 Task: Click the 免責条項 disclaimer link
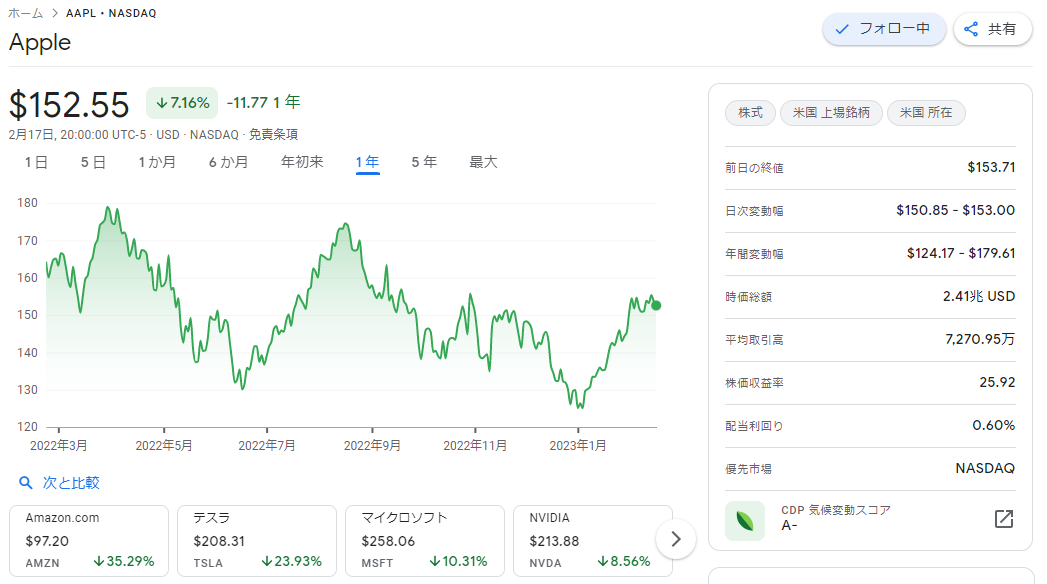273,135
